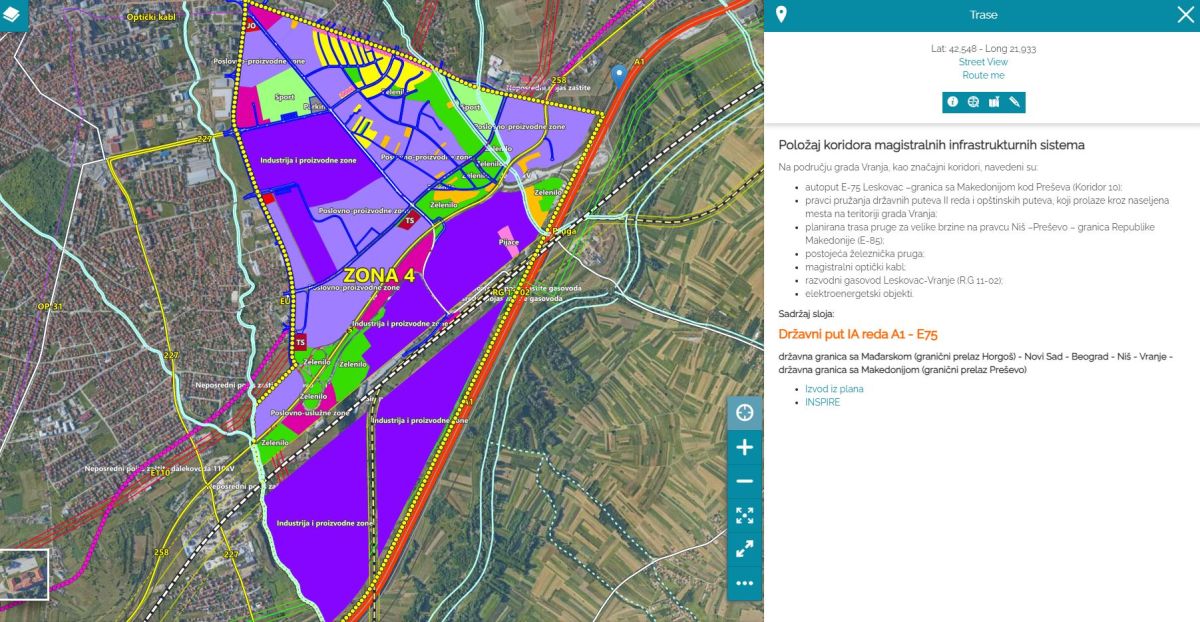The height and width of the screenshot is (622, 1200).
Task: Close the Trase info panel
Action: coord(1185,15)
